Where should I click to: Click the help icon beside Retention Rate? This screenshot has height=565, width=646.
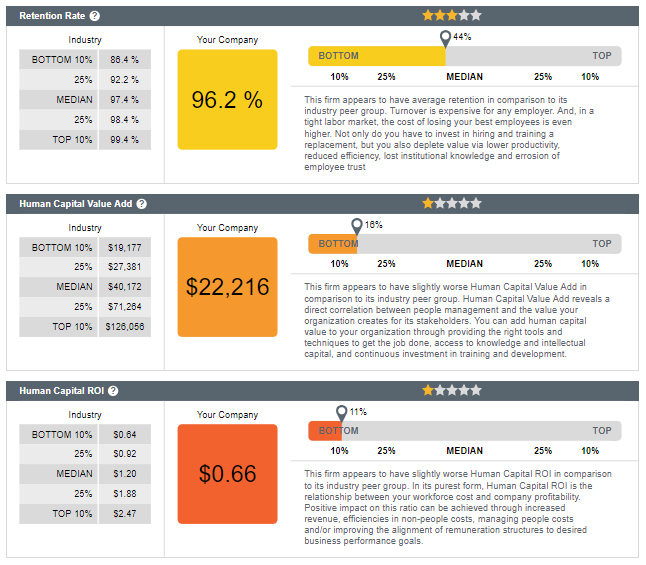click(95, 16)
